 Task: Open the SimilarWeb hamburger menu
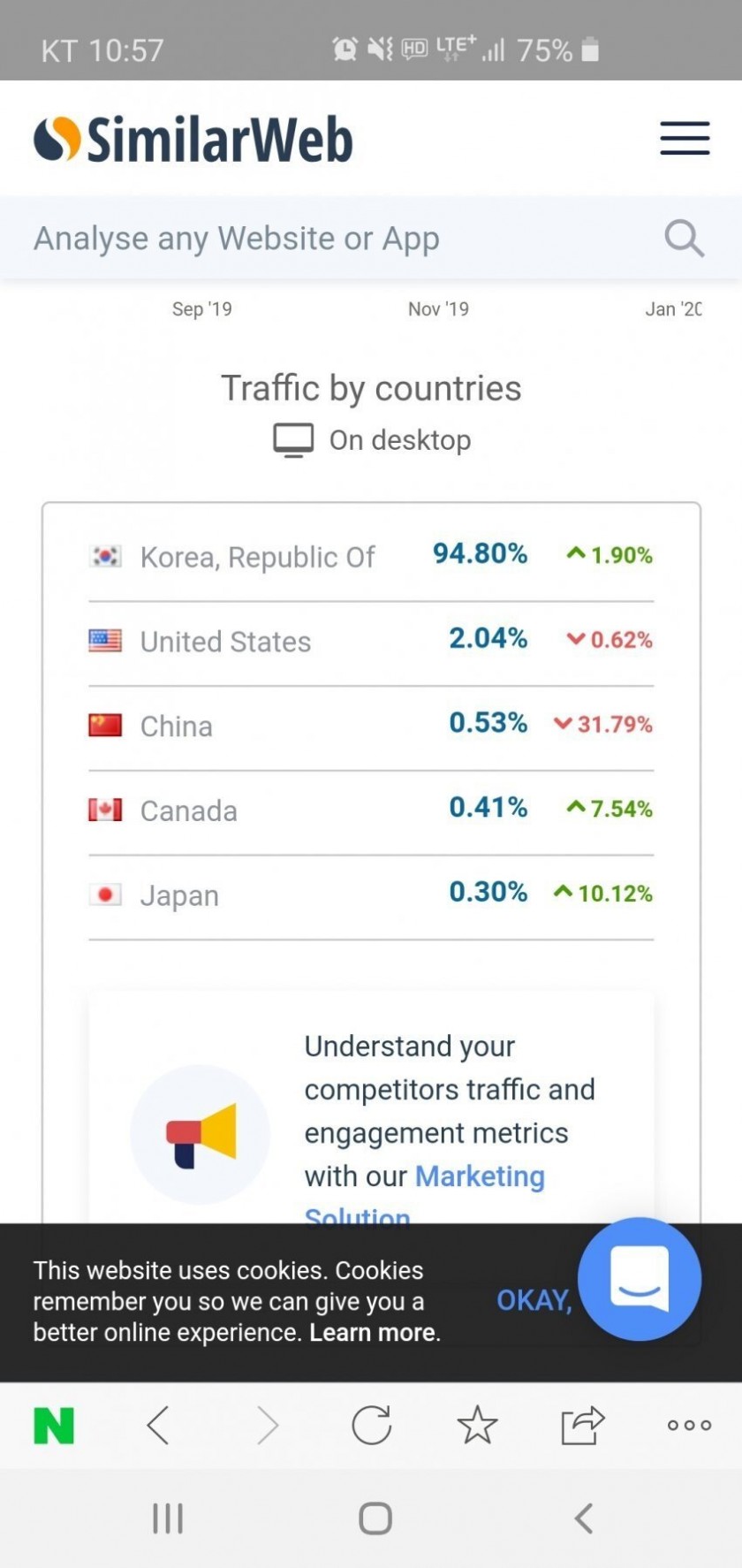685,139
